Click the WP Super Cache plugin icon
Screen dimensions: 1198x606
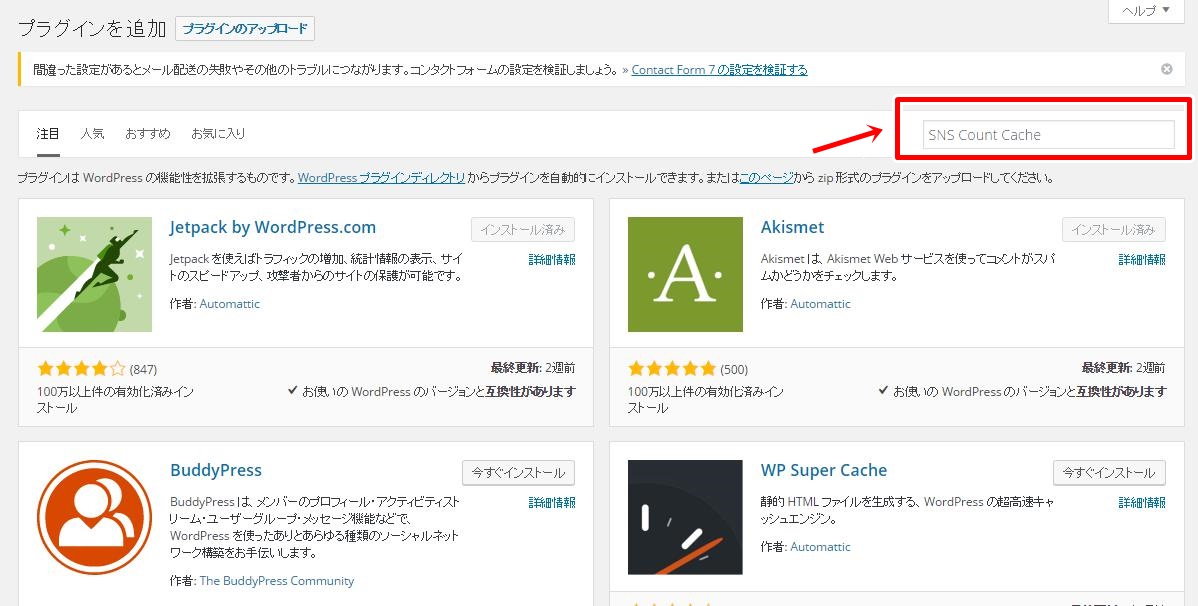685,517
